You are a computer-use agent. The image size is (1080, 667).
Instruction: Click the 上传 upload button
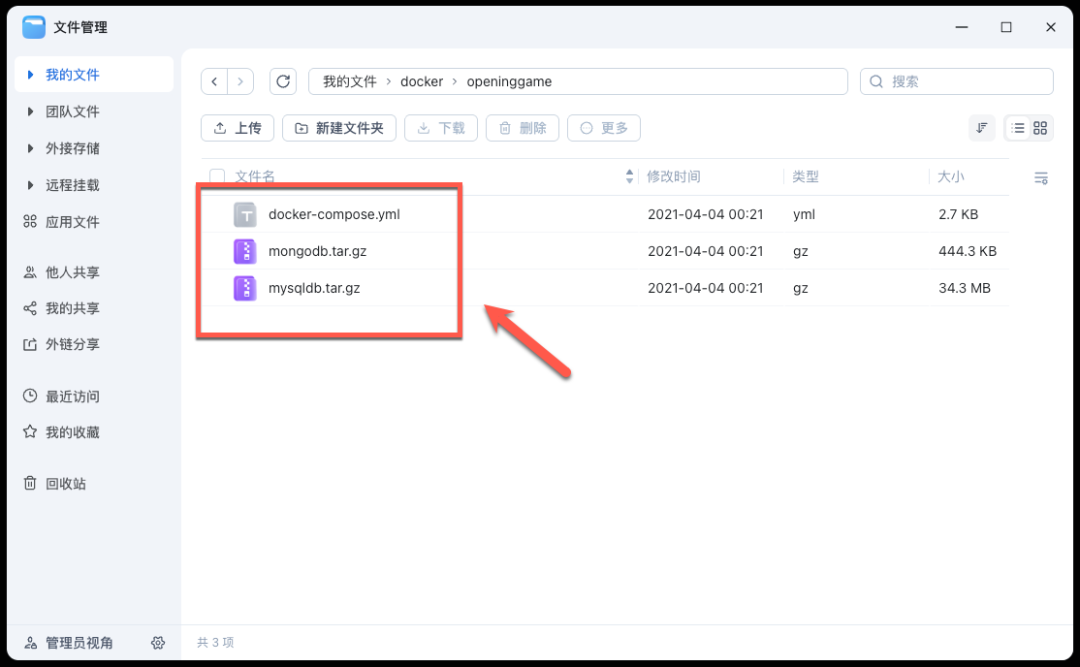point(237,128)
